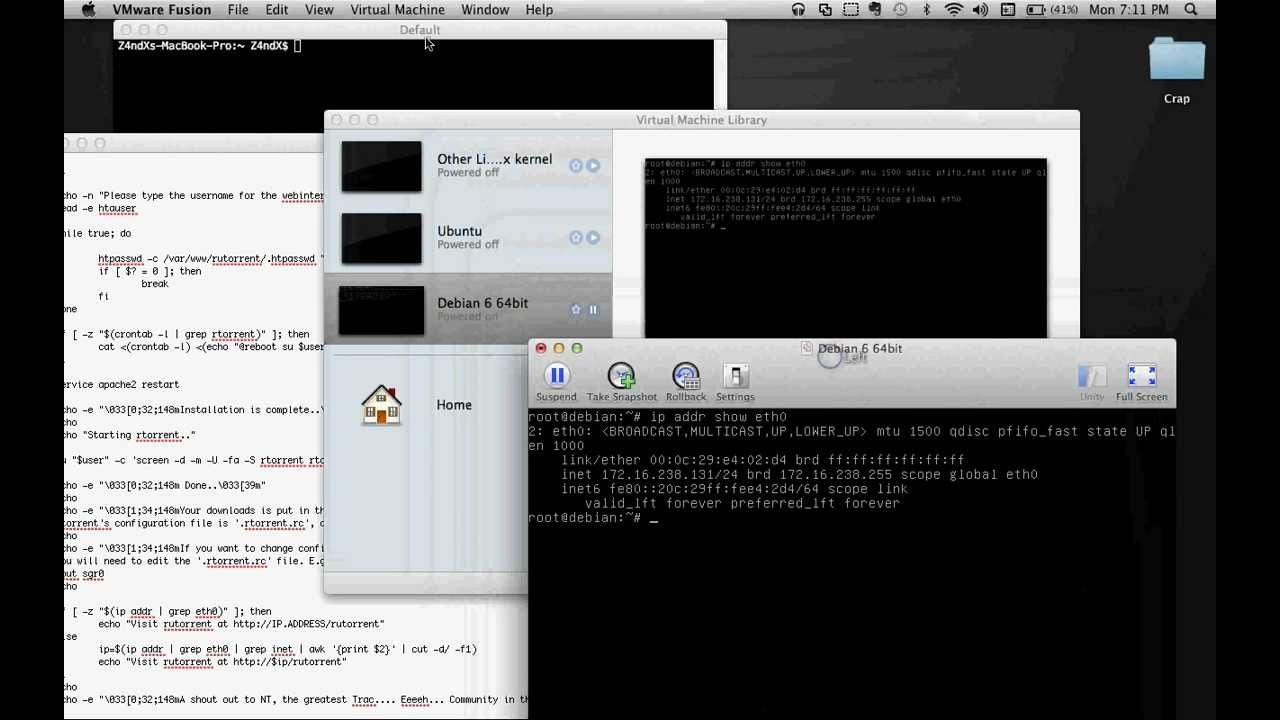Click the link/ether 00:0c:29:e4:02:d4 line
1280x720 pixels.
pos(763,460)
